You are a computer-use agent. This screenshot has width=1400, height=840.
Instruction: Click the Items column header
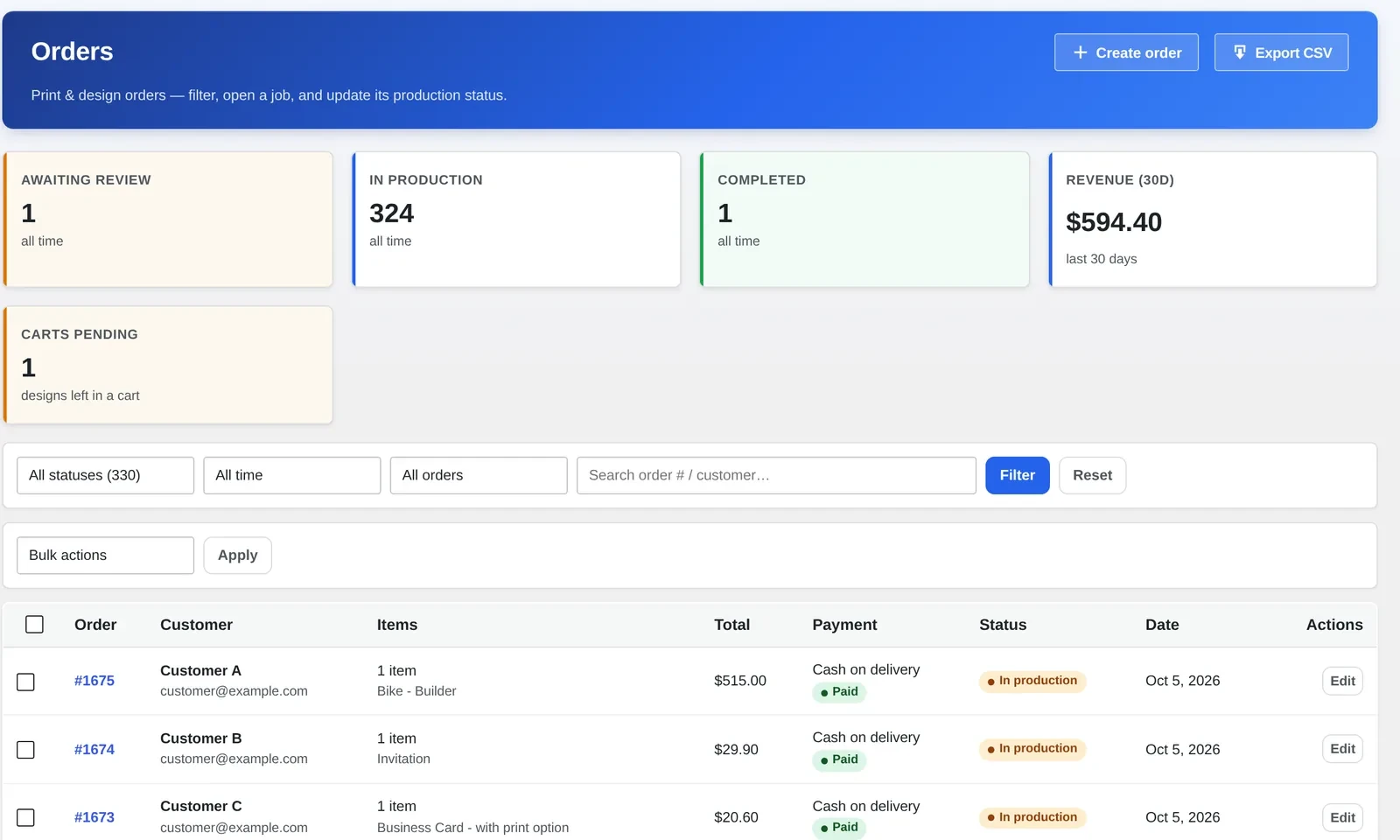pyautogui.click(x=397, y=625)
